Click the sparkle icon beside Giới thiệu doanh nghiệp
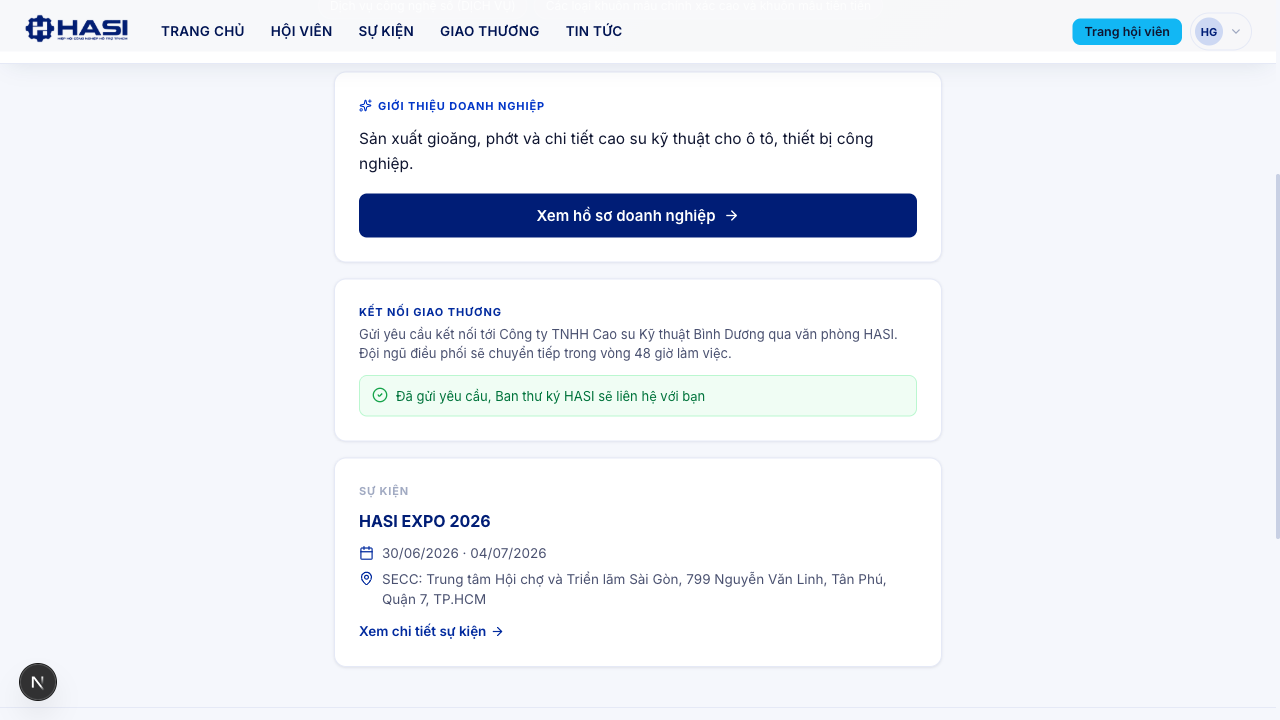This screenshot has width=1280, height=720. tap(366, 106)
